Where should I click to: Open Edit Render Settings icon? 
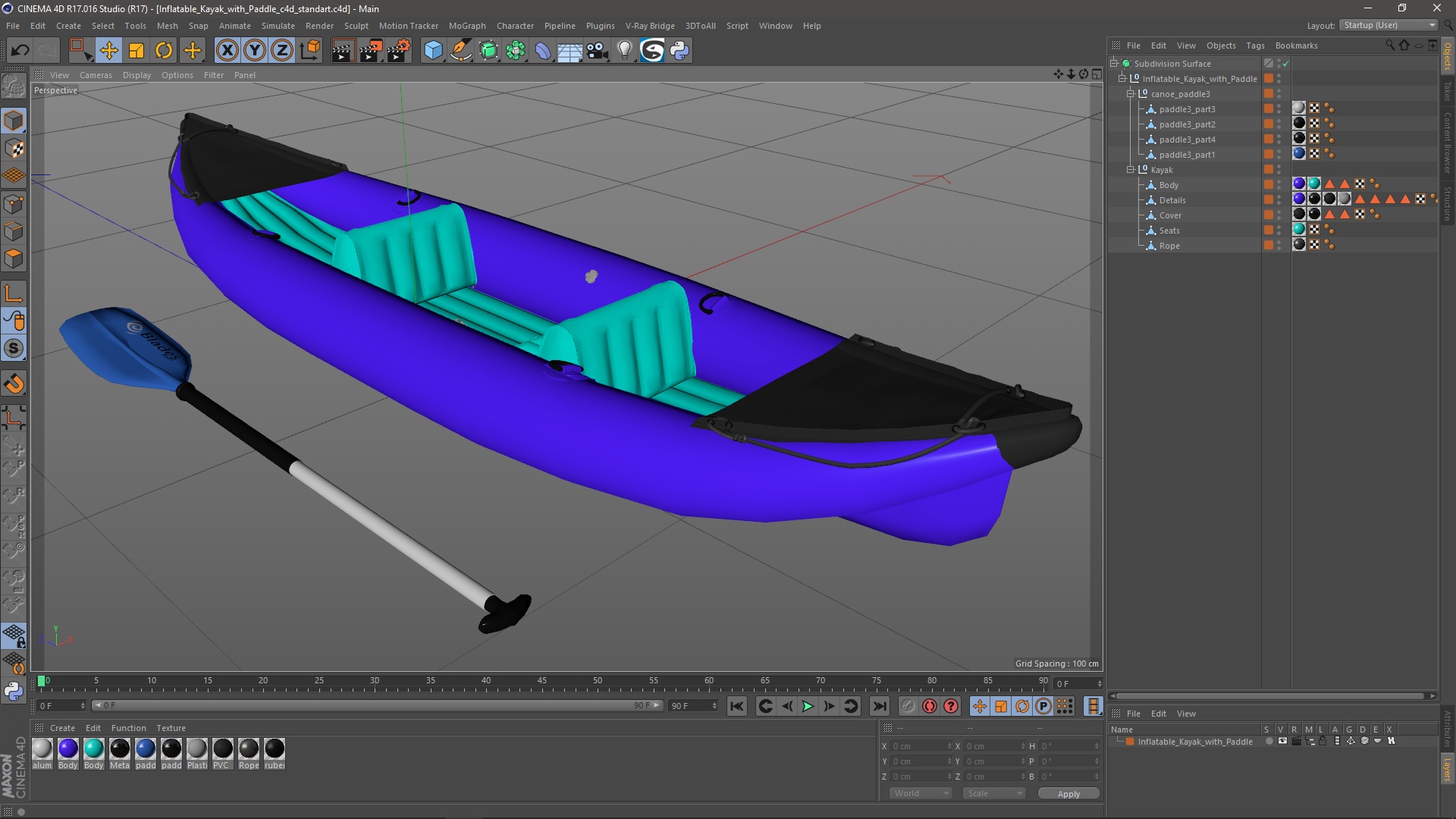click(399, 51)
